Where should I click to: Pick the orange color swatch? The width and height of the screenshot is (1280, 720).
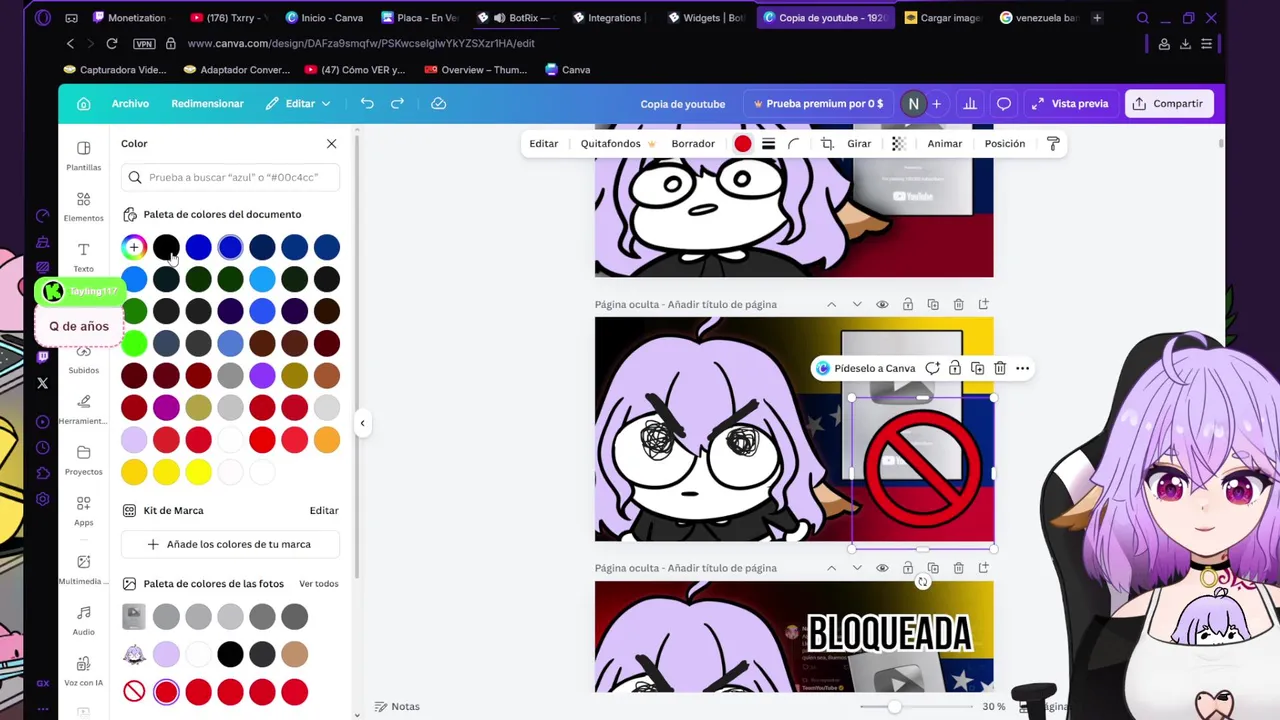point(326,439)
